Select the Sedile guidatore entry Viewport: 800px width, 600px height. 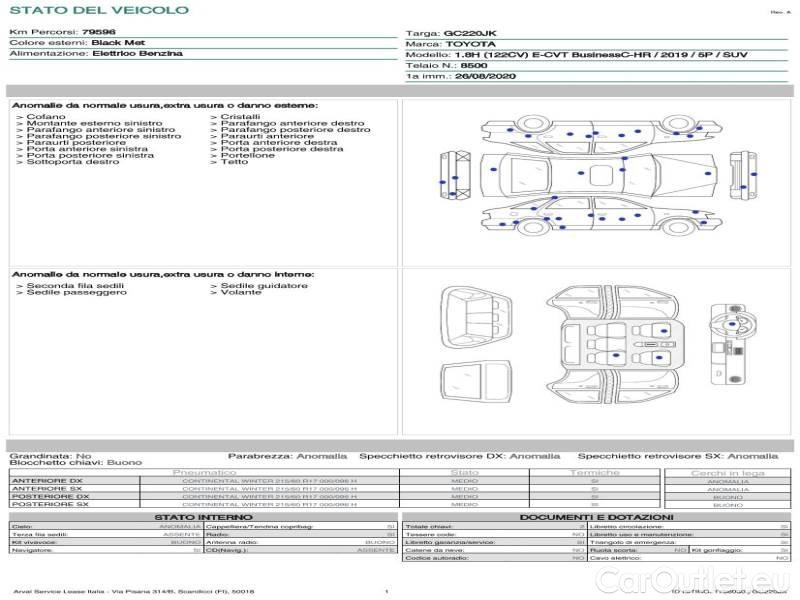(x=264, y=286)
